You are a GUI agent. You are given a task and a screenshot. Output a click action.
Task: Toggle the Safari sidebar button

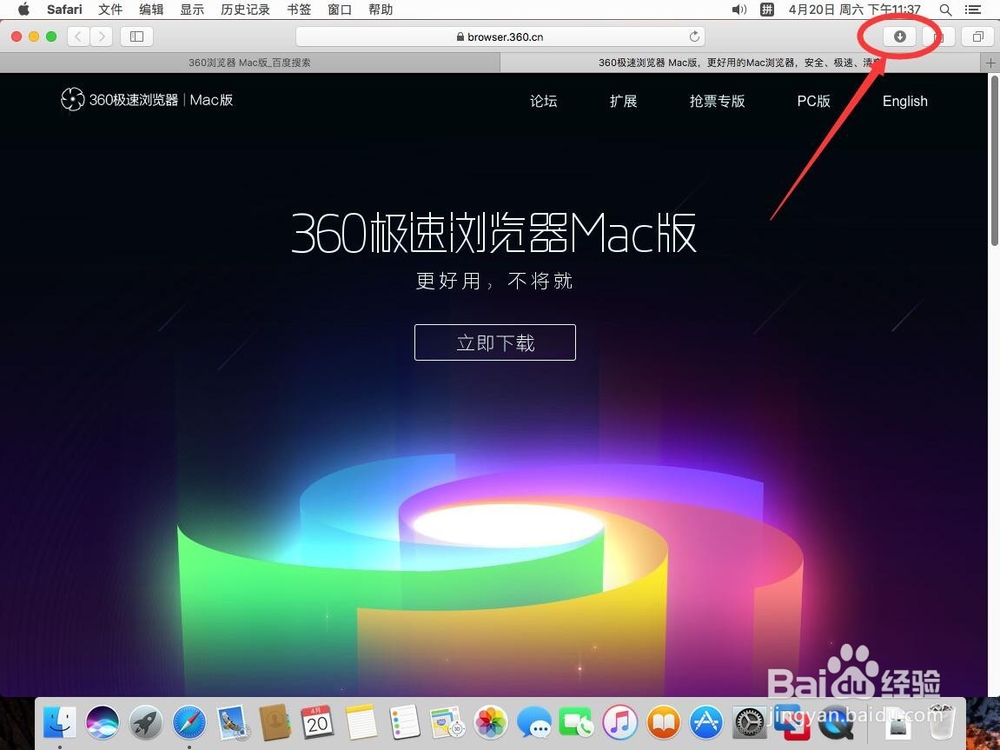(x=136, y=36)
